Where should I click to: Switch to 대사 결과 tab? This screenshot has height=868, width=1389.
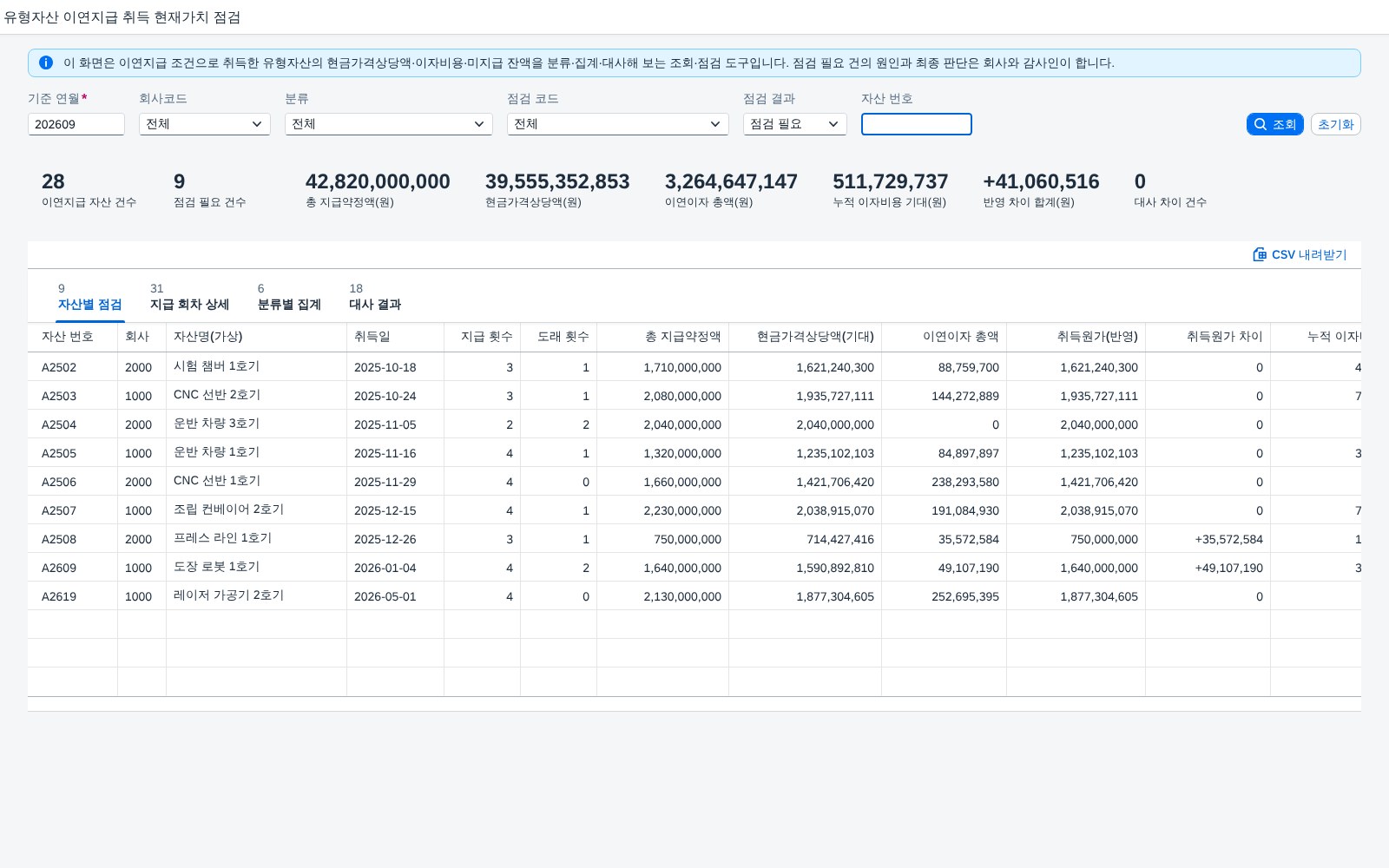(x=375, y=297)
